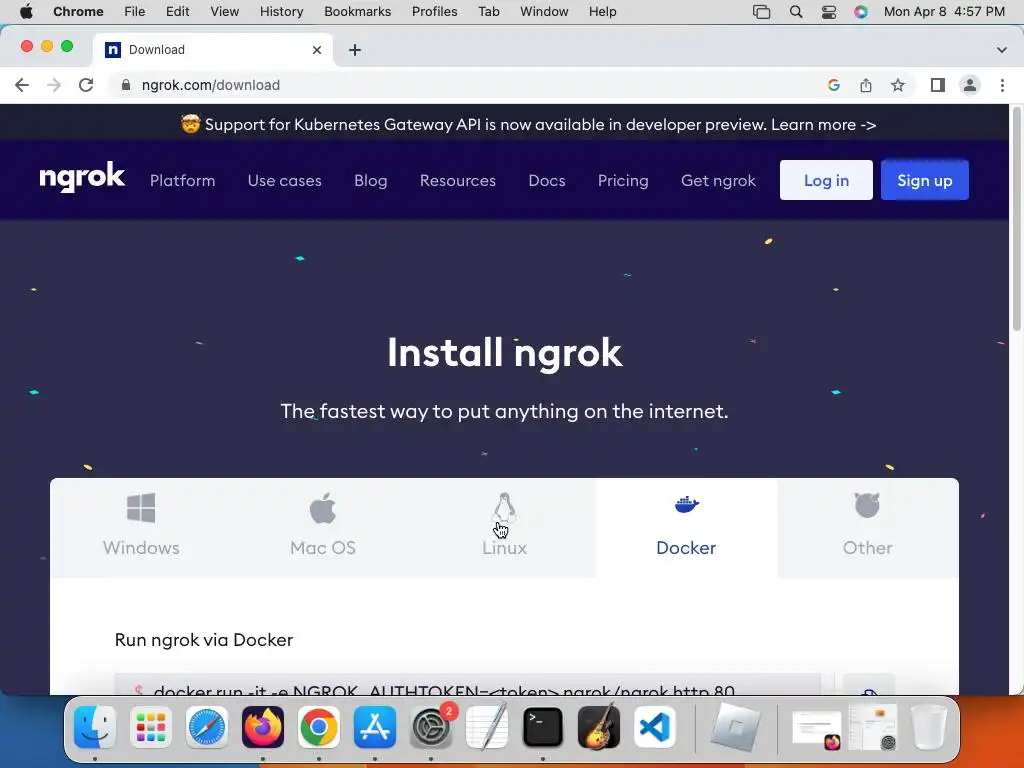Viewport: 1024px width, 768px height.
Task: Visit the Pricing page
Action: coord(623,180)
